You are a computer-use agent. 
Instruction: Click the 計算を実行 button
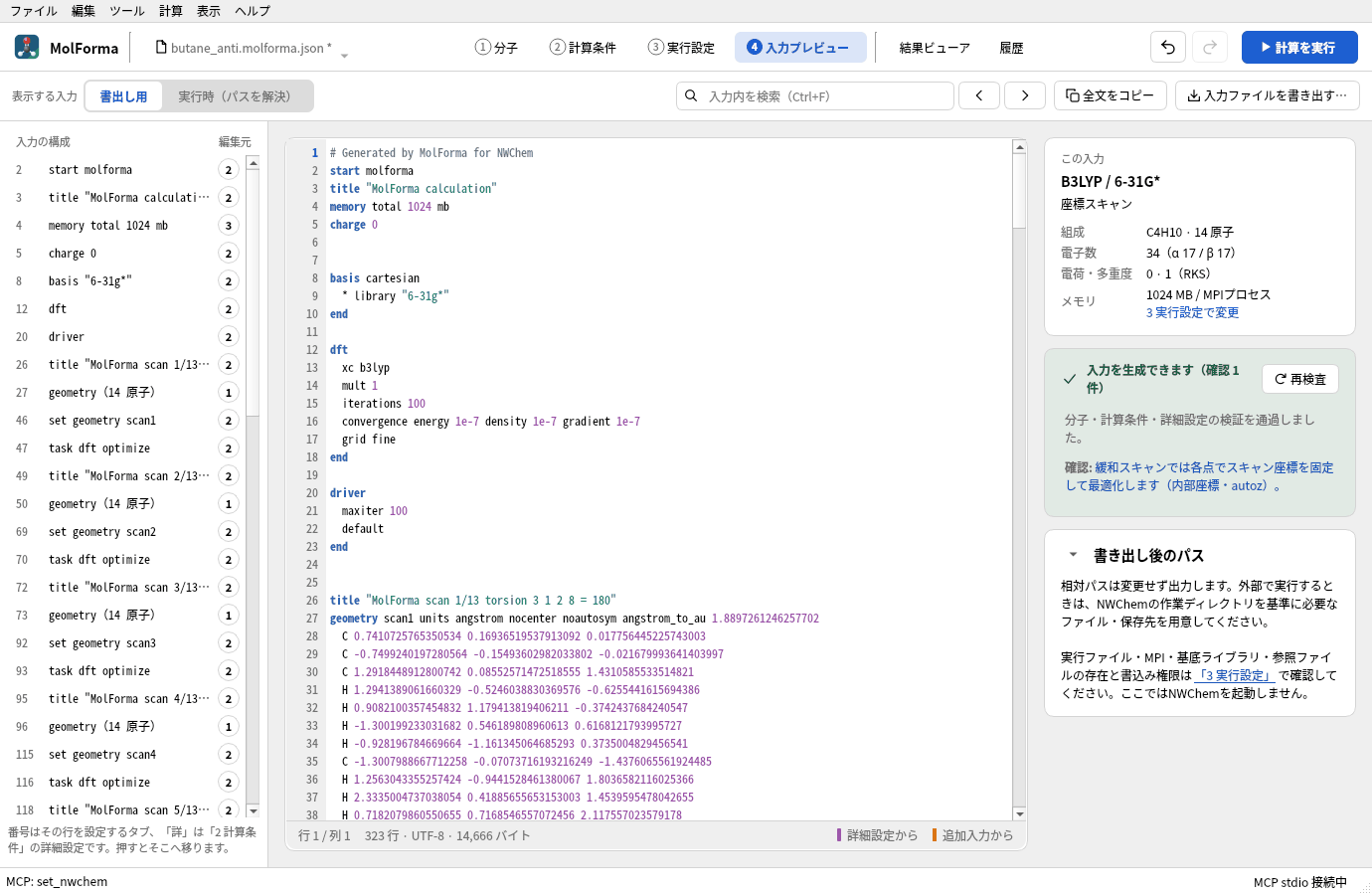(1299, 47)
